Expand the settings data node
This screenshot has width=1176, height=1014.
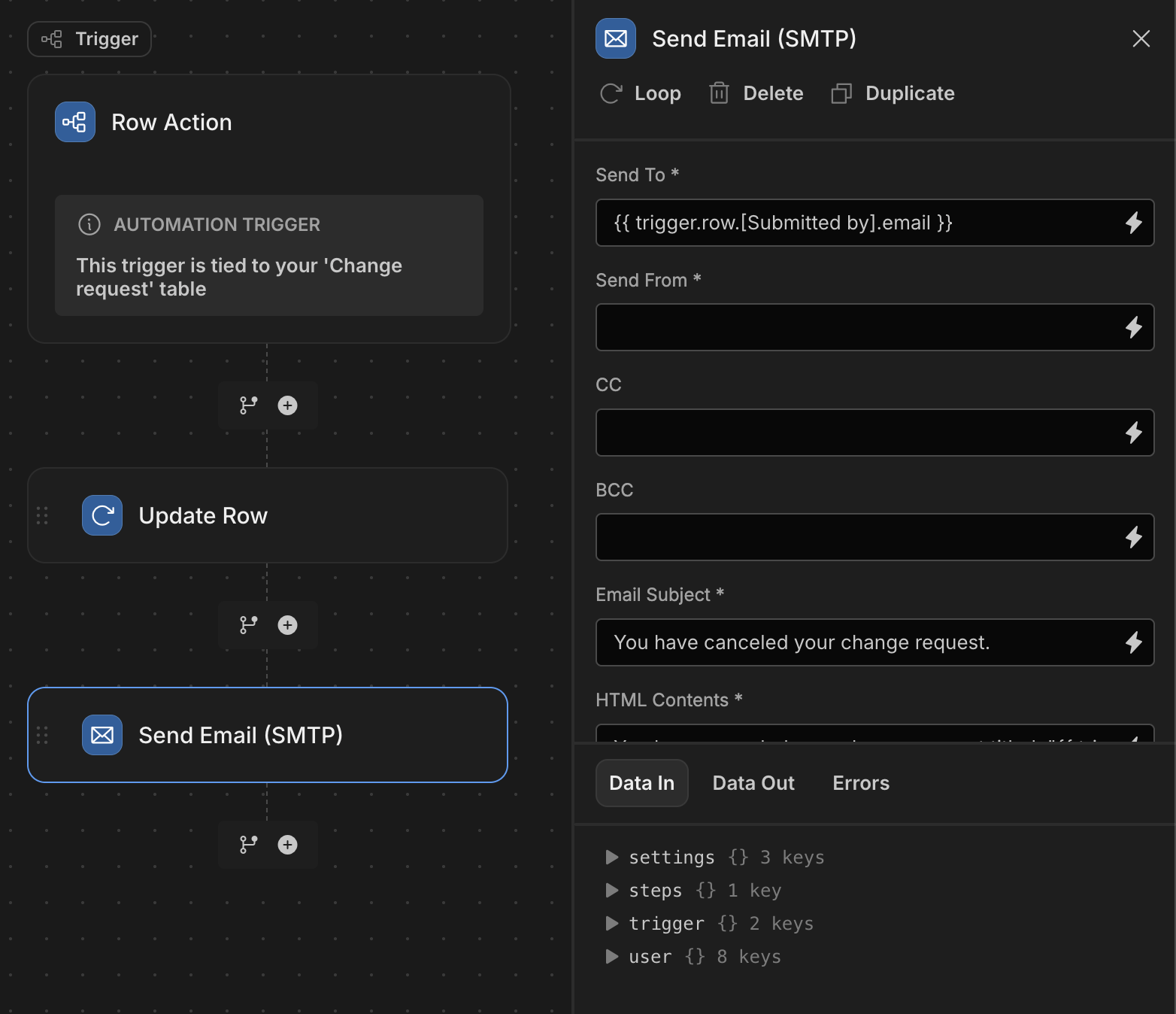[612, 858]
